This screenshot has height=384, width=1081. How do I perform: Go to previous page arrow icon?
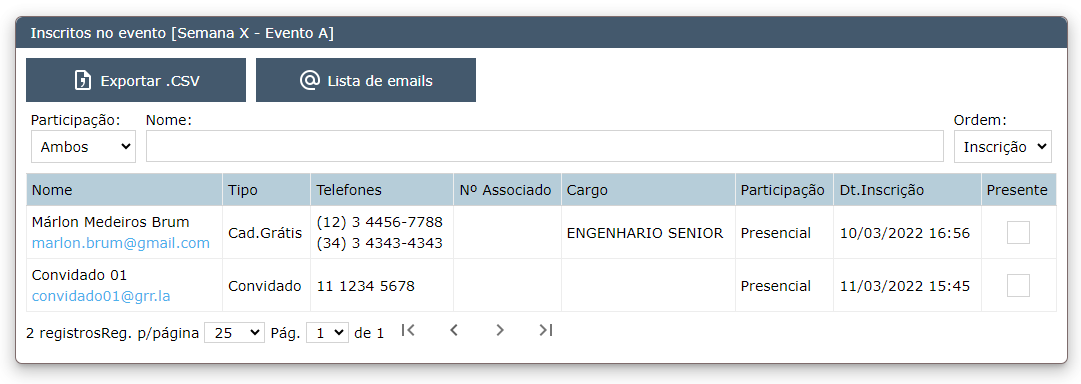point(454,330)
